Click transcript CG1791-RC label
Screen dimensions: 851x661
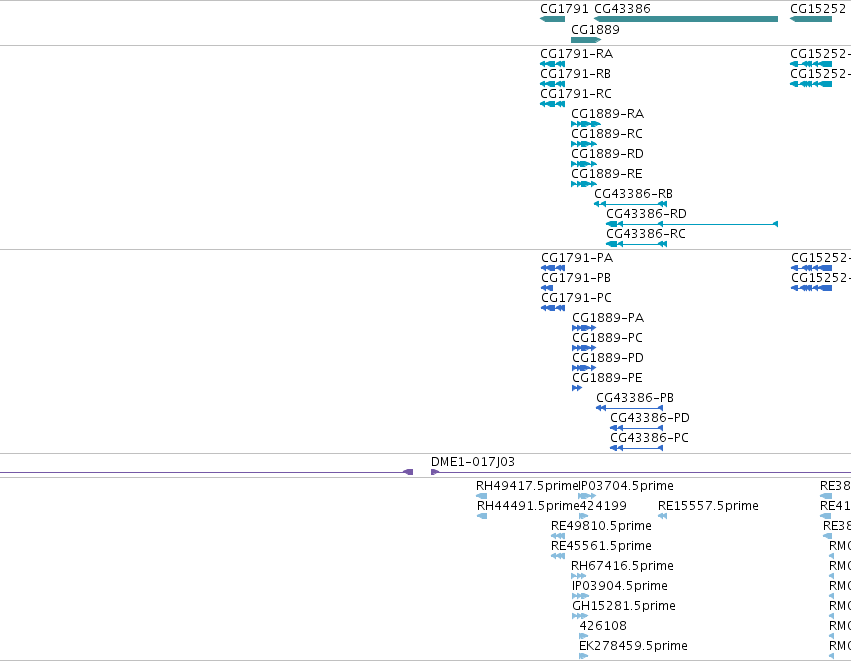[x=576, y=94]
